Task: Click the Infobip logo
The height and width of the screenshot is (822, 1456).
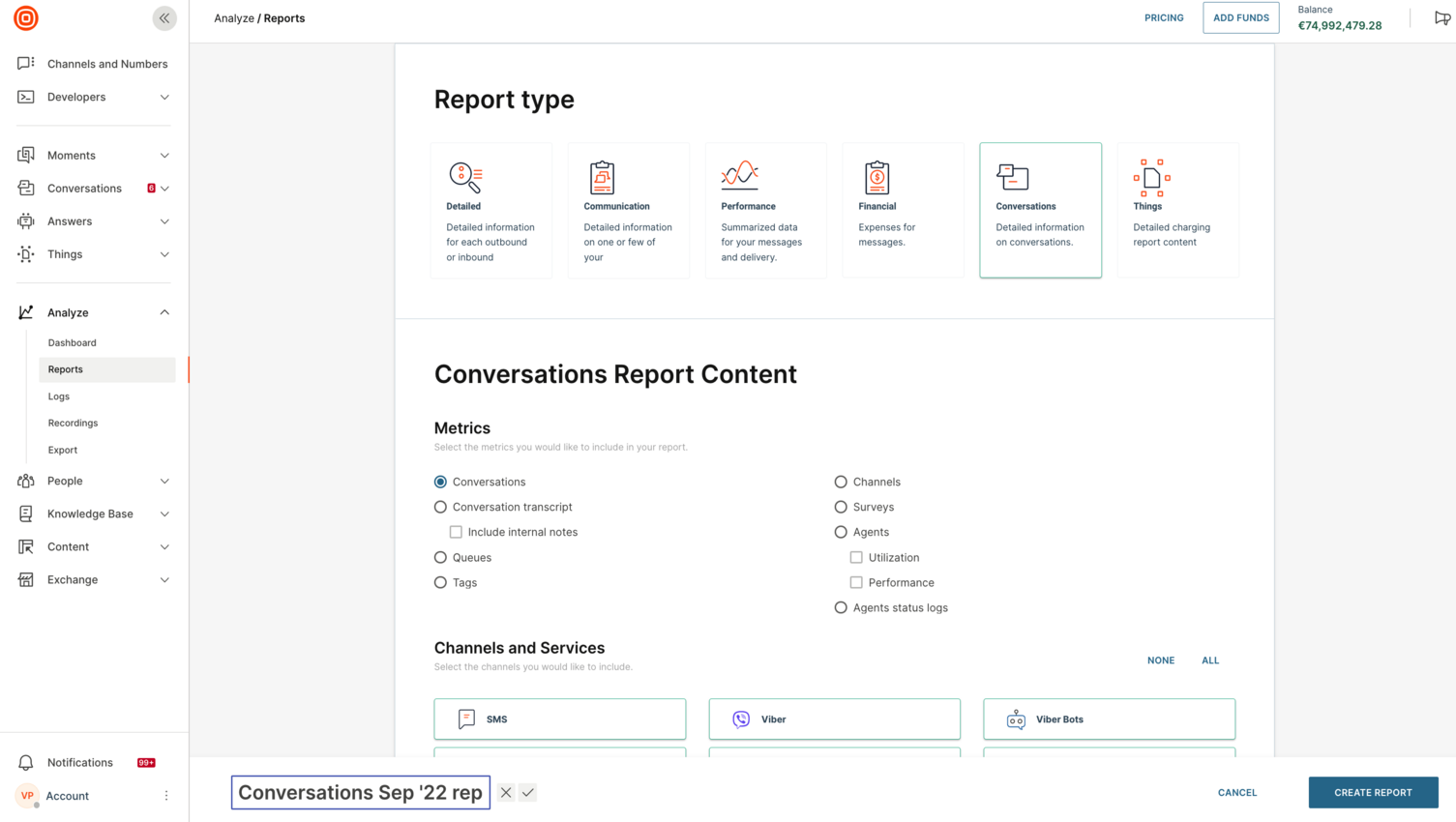Action: click(25, 17)
